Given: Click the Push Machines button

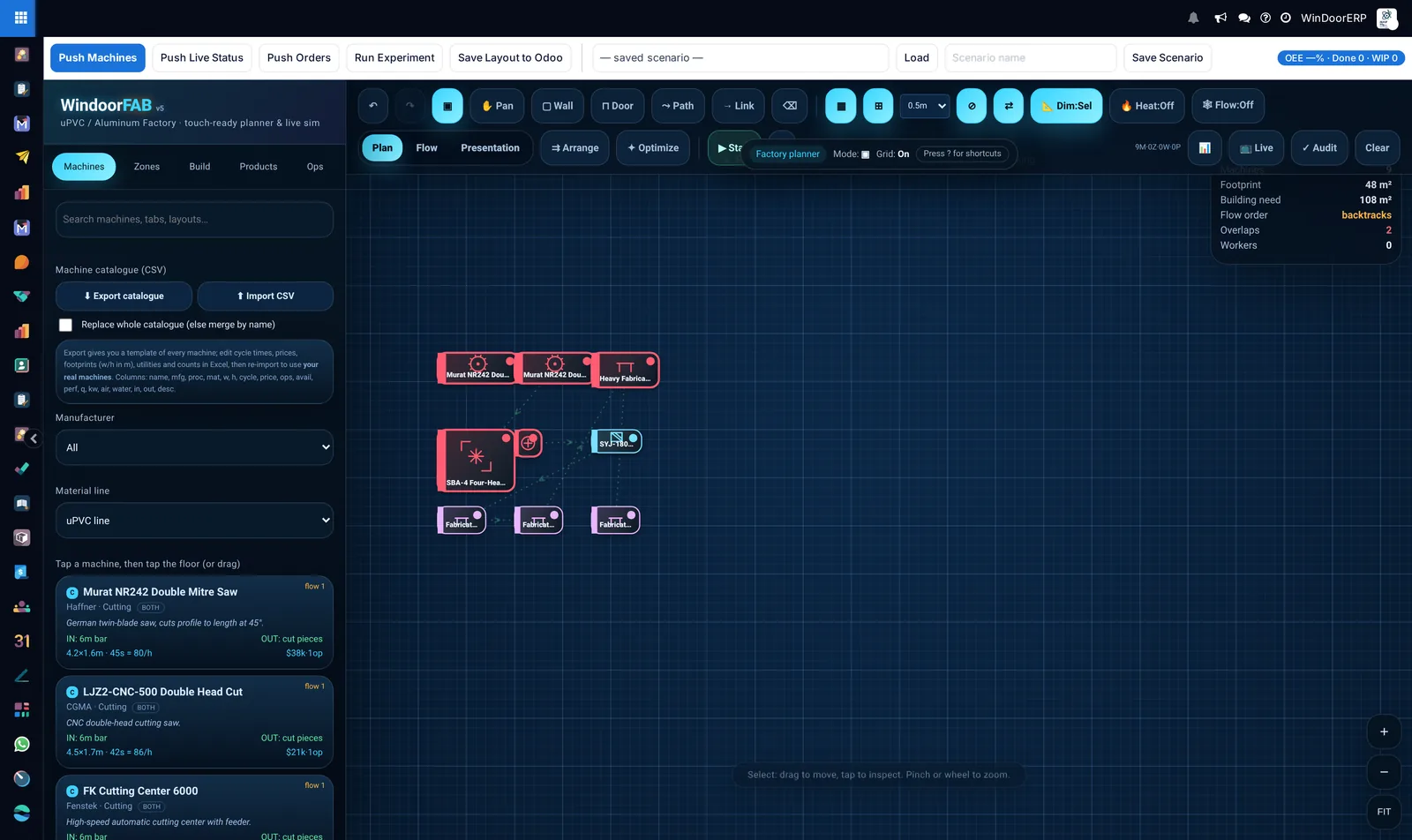Looking at the screenshot, I should 98,58.
